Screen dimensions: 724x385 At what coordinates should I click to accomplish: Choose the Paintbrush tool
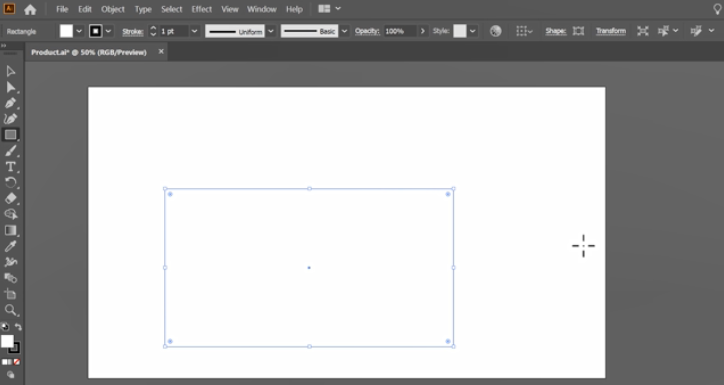[10, 151]
